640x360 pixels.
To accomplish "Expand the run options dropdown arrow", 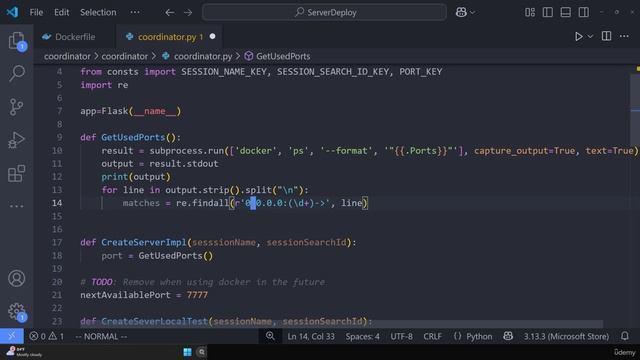I will pyautogui.click(x=590, y=36).
